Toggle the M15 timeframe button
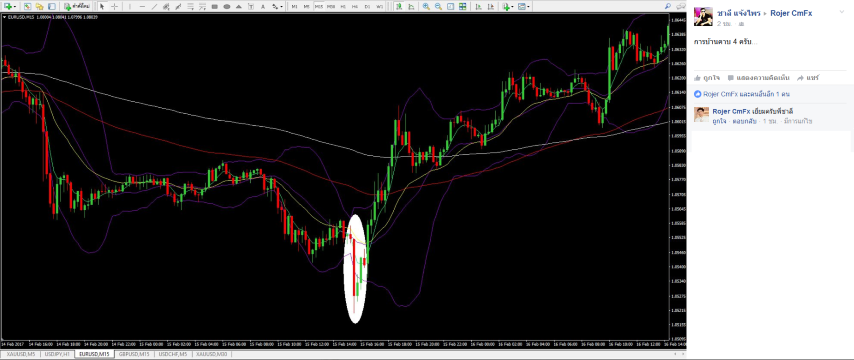 coord(319,7)
